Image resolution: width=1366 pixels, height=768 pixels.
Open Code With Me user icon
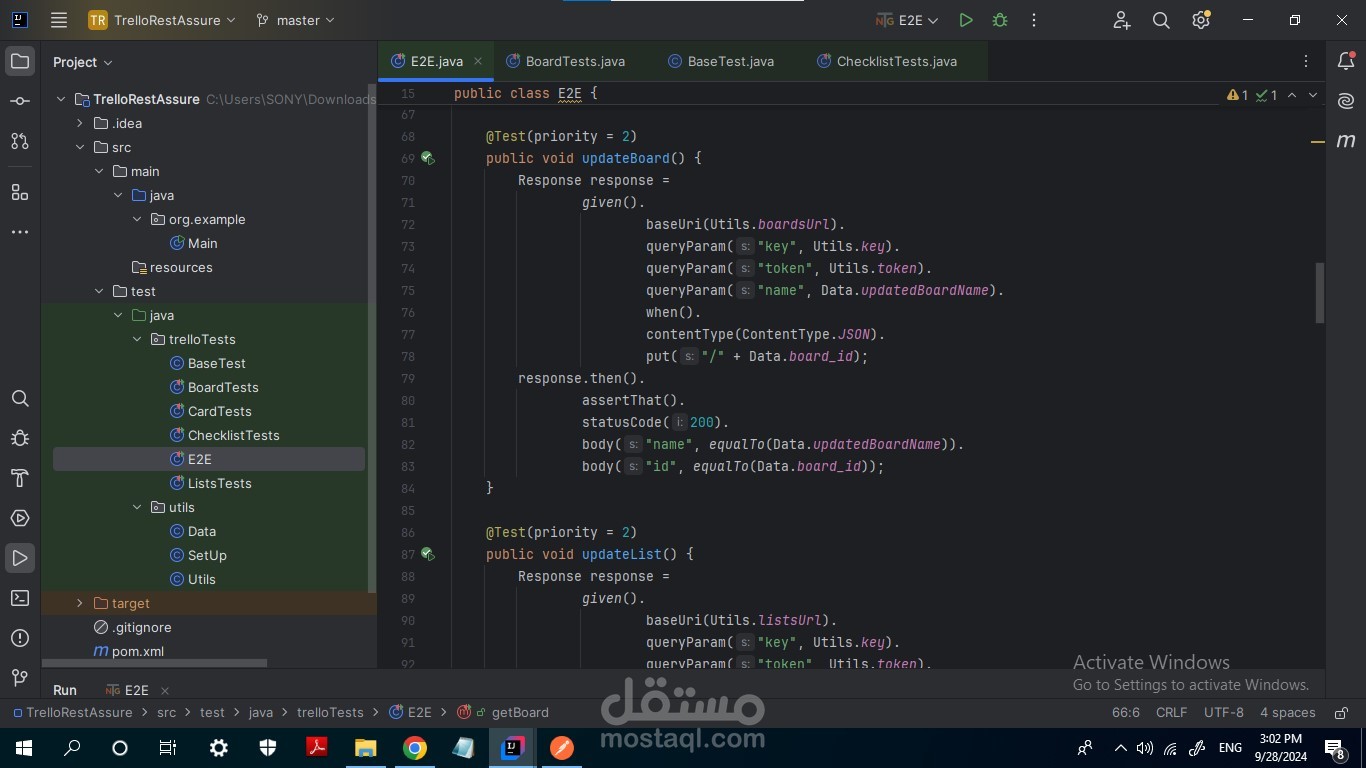pyautogui.click(x=1121, y=20)
